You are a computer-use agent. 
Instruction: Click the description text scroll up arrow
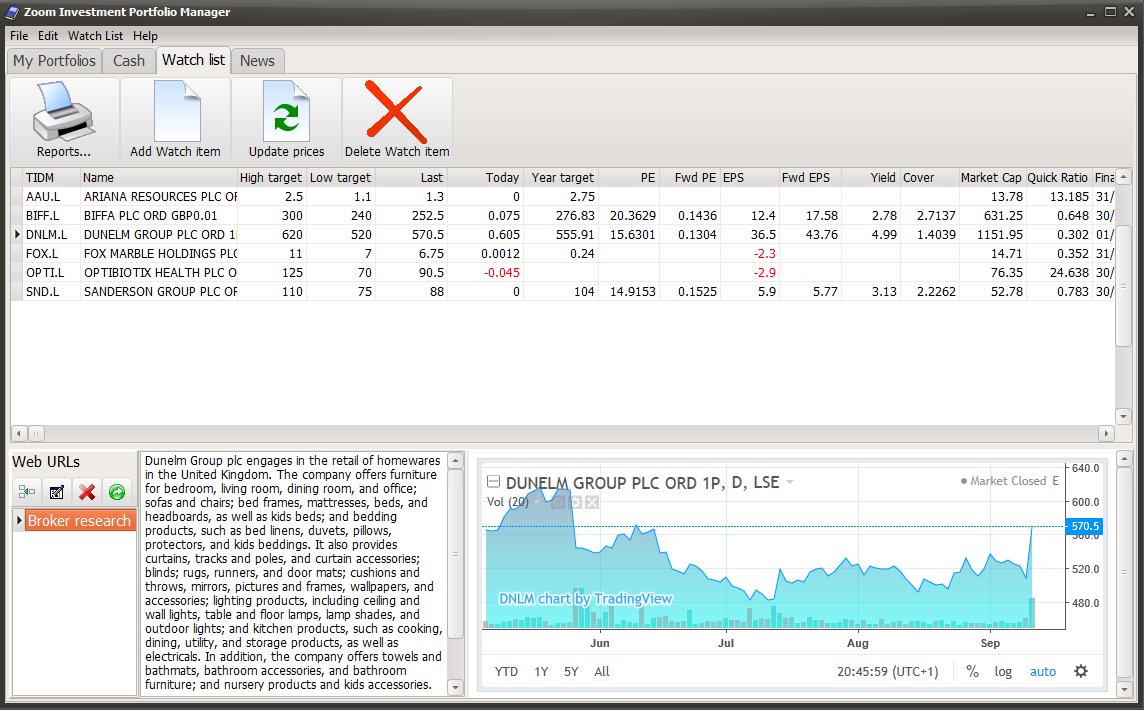tap(455, 460)
